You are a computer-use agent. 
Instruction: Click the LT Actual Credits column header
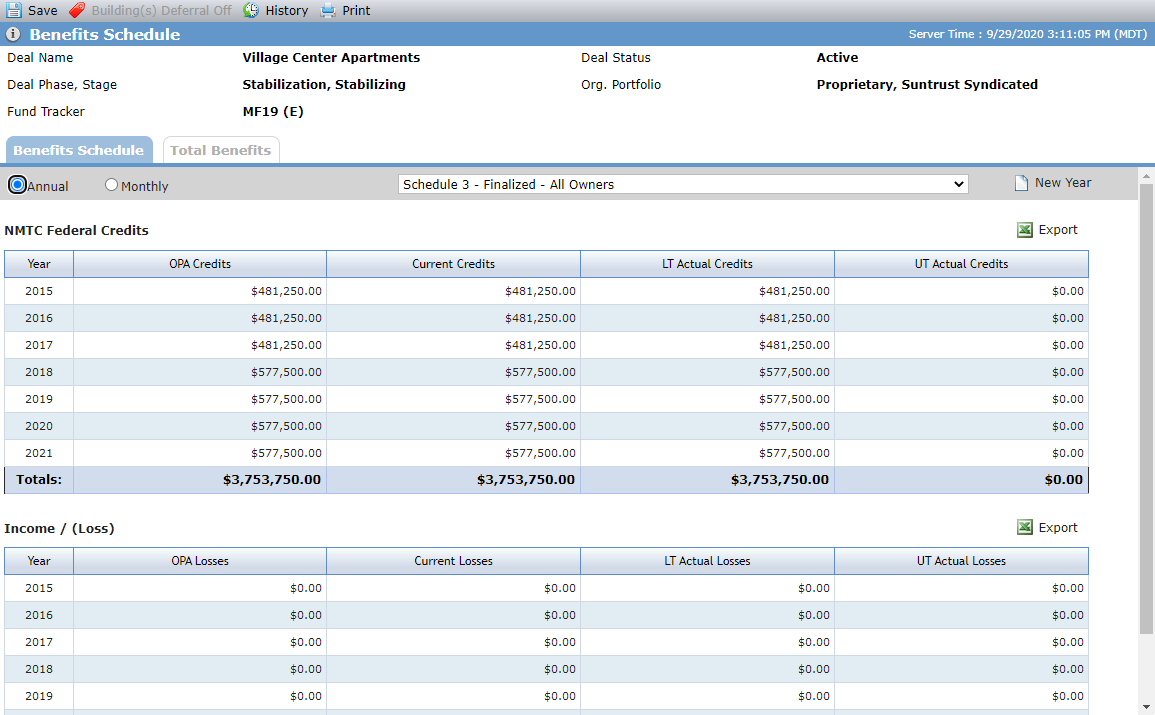coord(707,264)
